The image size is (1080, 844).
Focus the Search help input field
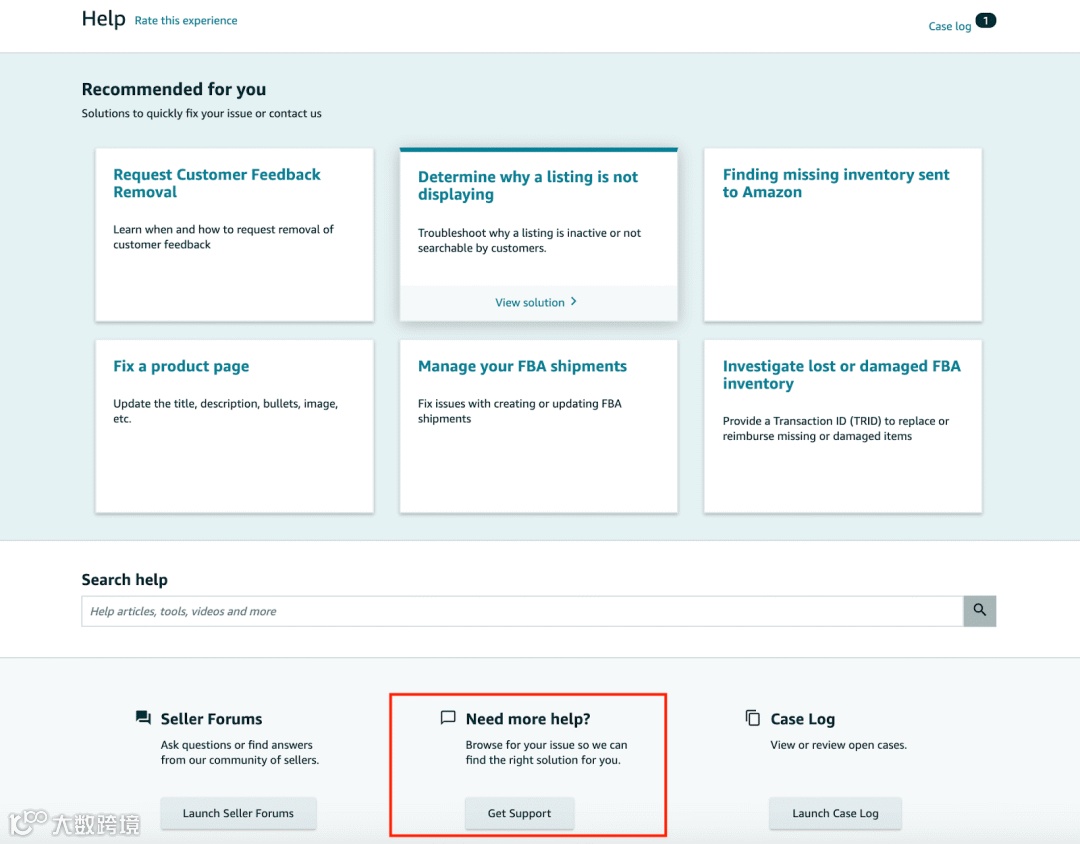522,611
